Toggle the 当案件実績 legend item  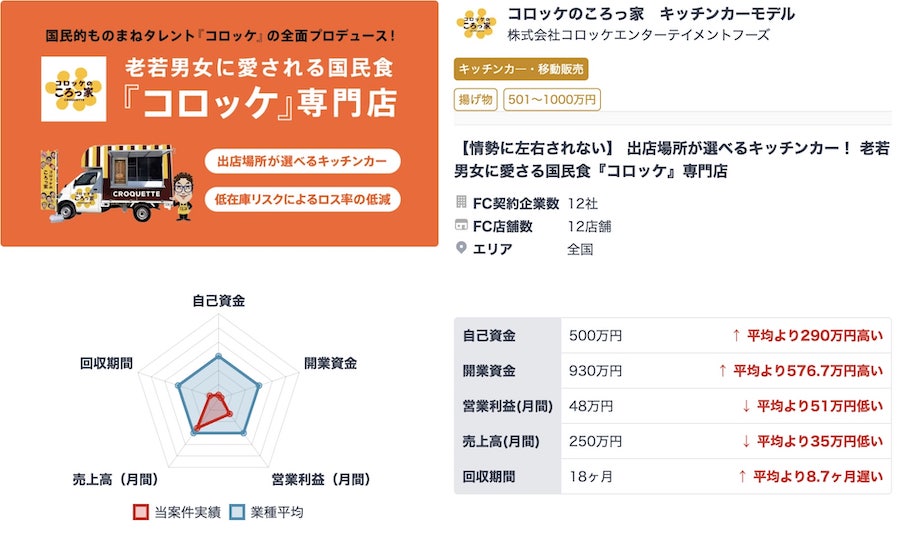click(x=177, y=512)
